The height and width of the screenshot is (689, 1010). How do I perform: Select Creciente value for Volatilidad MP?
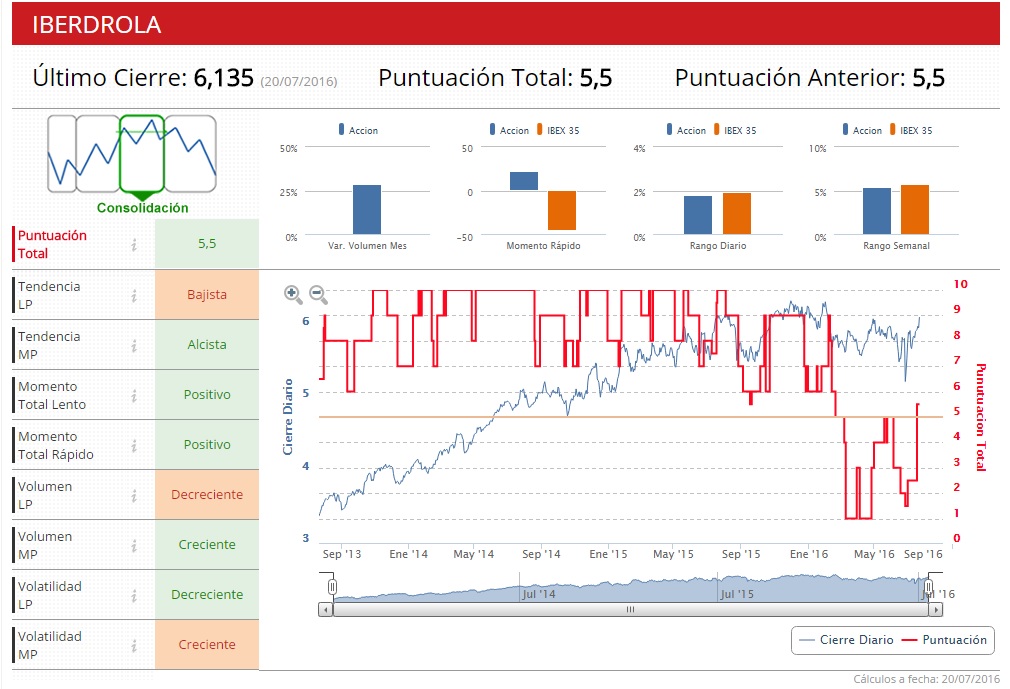pyautogui.click(x=207, y=645)
